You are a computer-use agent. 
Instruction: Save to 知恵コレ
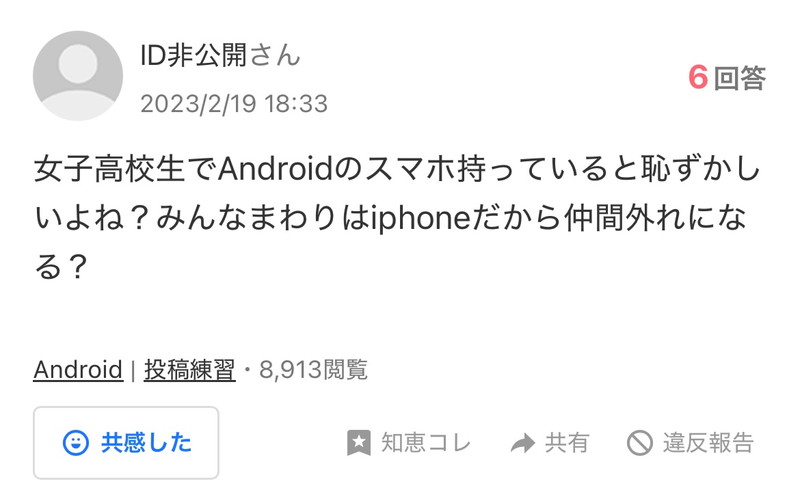coord(409,442)
